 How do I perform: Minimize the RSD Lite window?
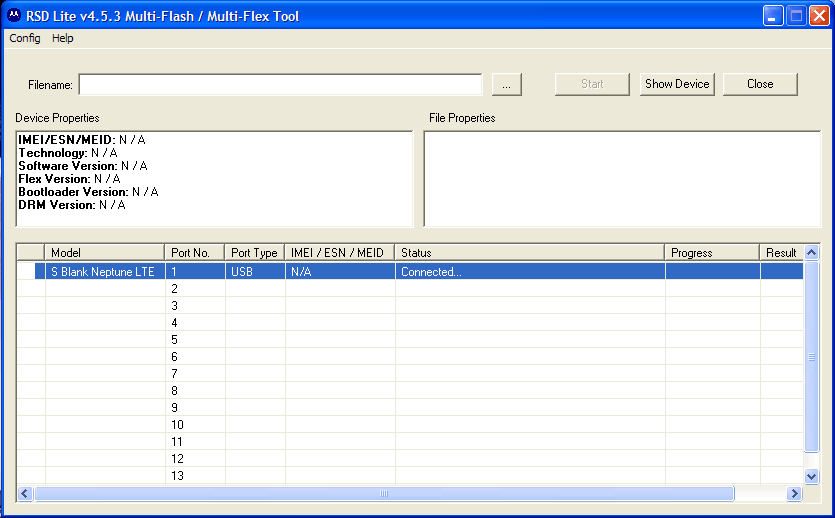(773, 16)
